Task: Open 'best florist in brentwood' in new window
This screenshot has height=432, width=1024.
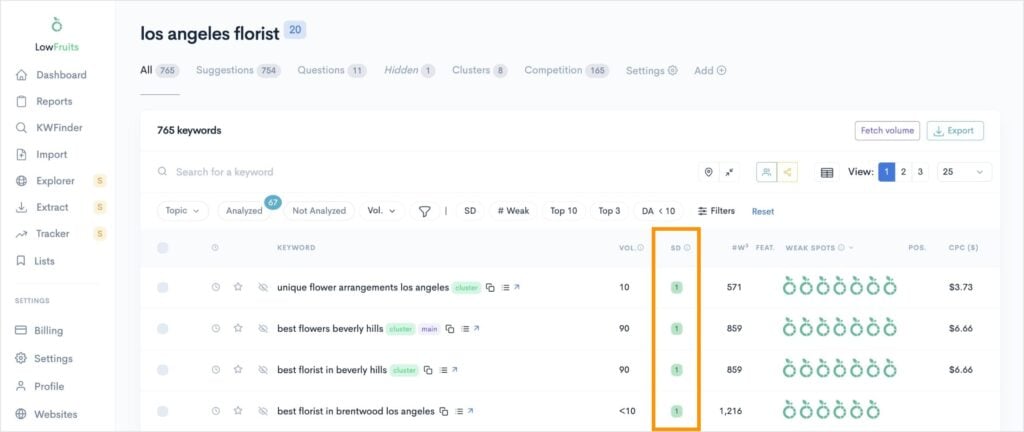Action: click(x=471, y=411)
